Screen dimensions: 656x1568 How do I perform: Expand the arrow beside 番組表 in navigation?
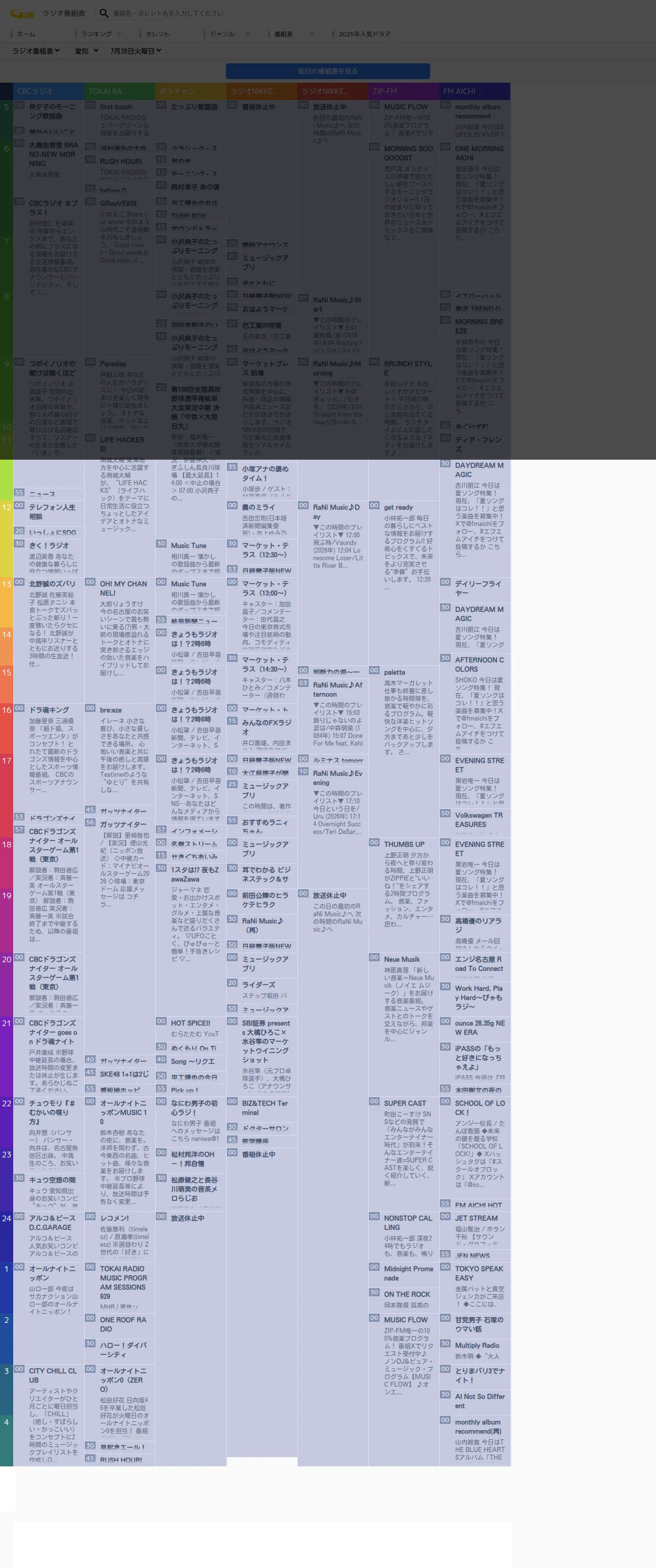312,34
